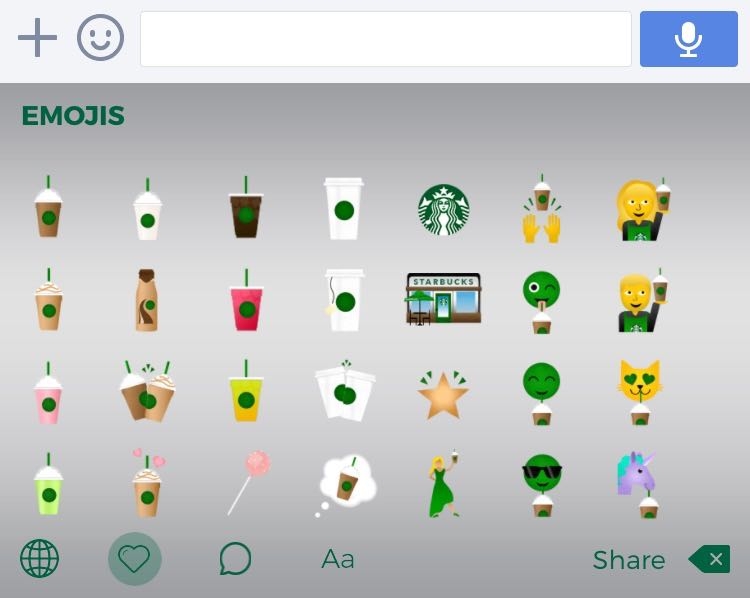Select the red iced drink emoji
The image size is (750, 598).
tap(246, 300)
